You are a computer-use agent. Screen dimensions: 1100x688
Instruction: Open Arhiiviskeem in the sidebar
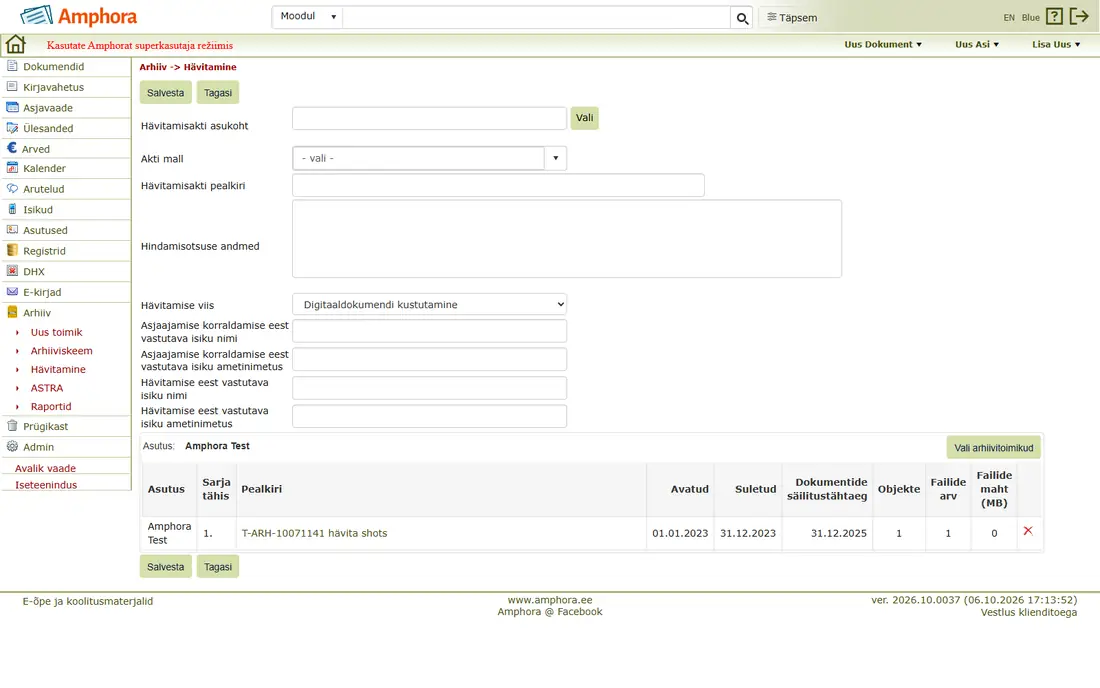click(61, 351)
